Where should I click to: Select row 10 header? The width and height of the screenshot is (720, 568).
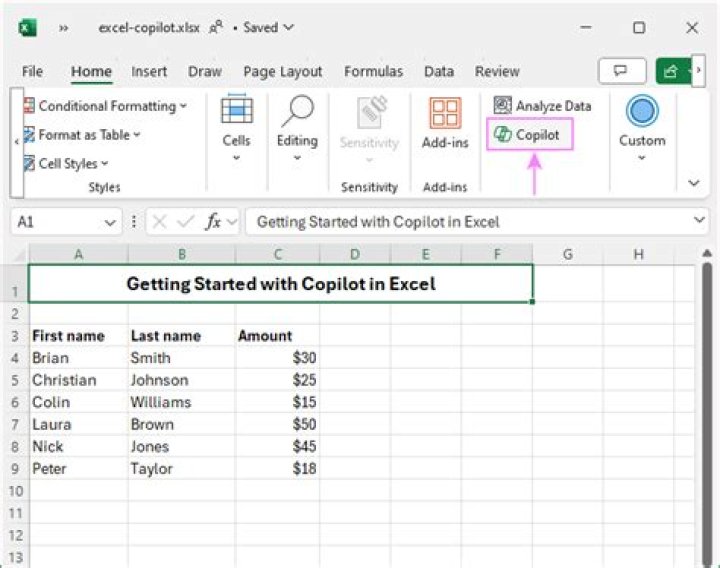pos(15,491)
